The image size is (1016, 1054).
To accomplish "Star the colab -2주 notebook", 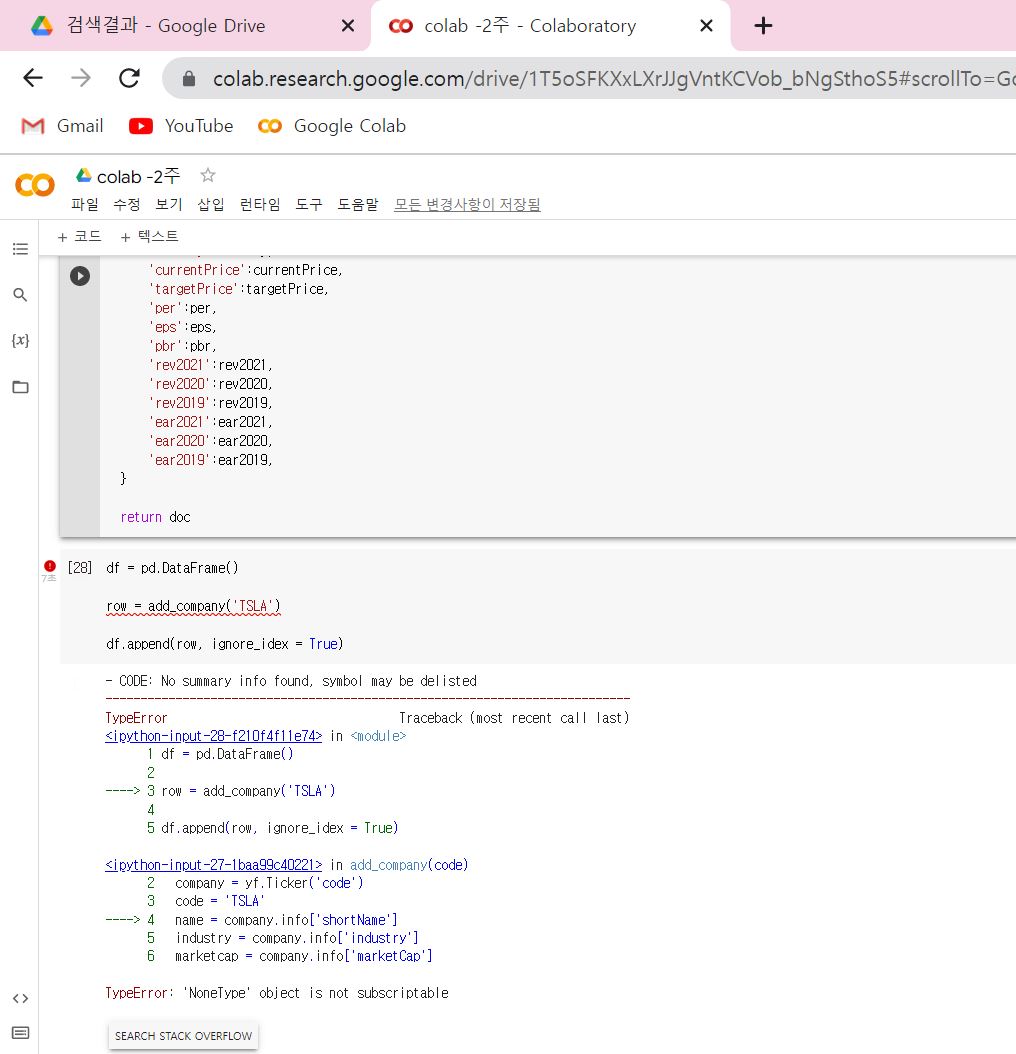I will [208, 175].
